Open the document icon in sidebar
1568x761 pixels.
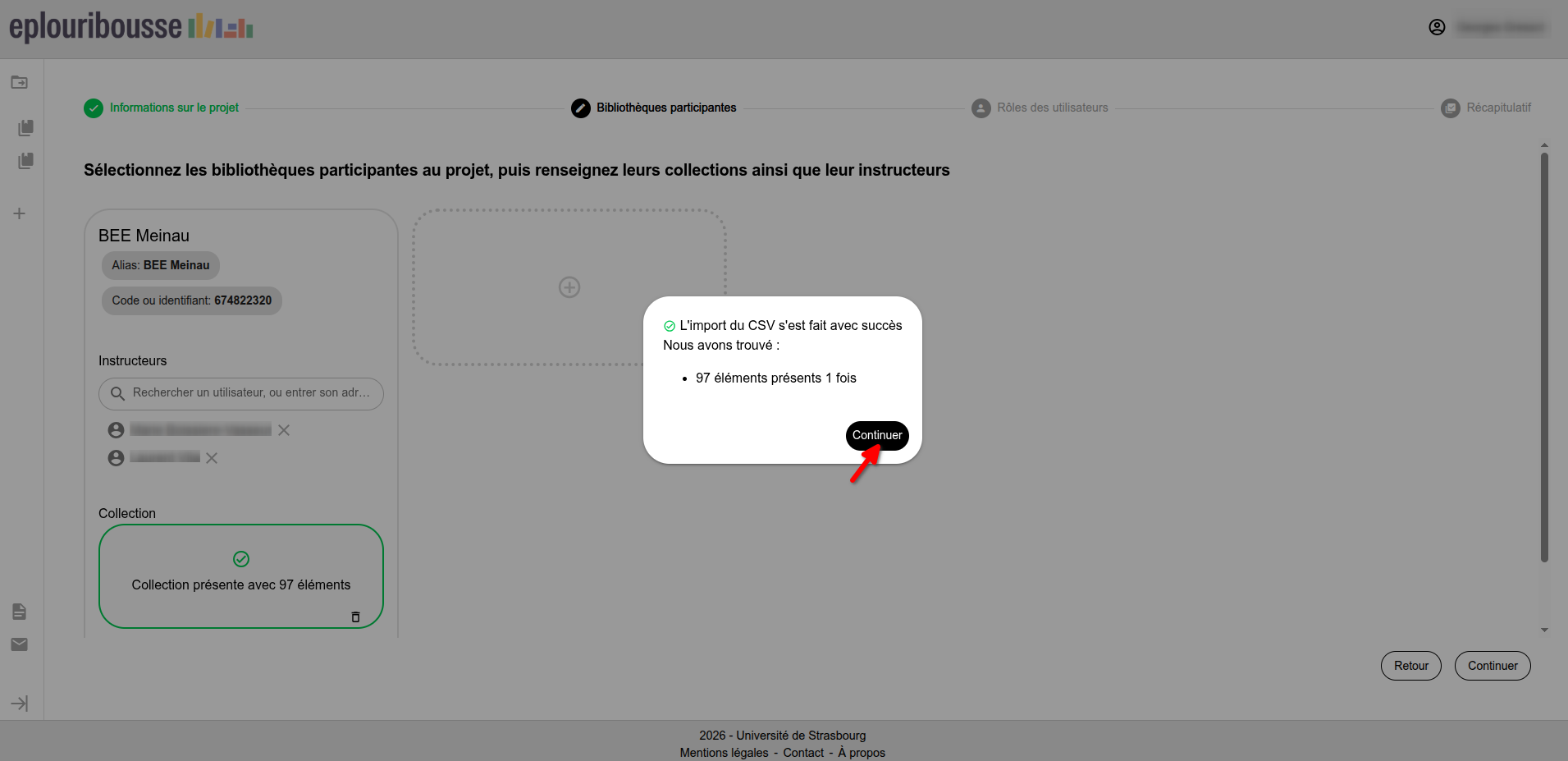coord(20,612)
